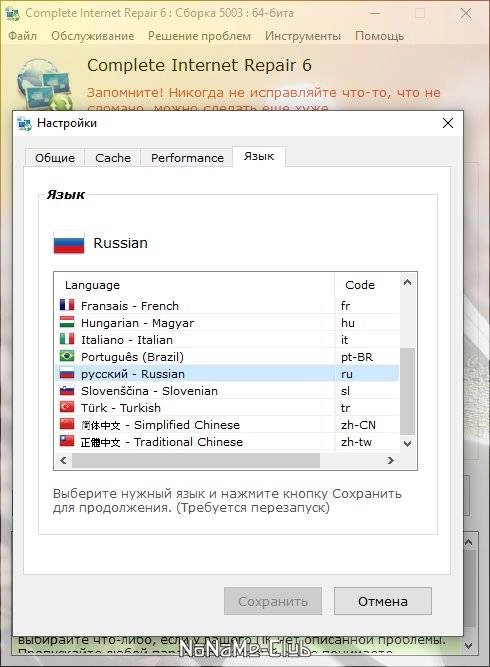The height and width of the screenshot is (667, 490).
Task: Click main window scroll down arrow behind dialog
Action: coord(469,645)
